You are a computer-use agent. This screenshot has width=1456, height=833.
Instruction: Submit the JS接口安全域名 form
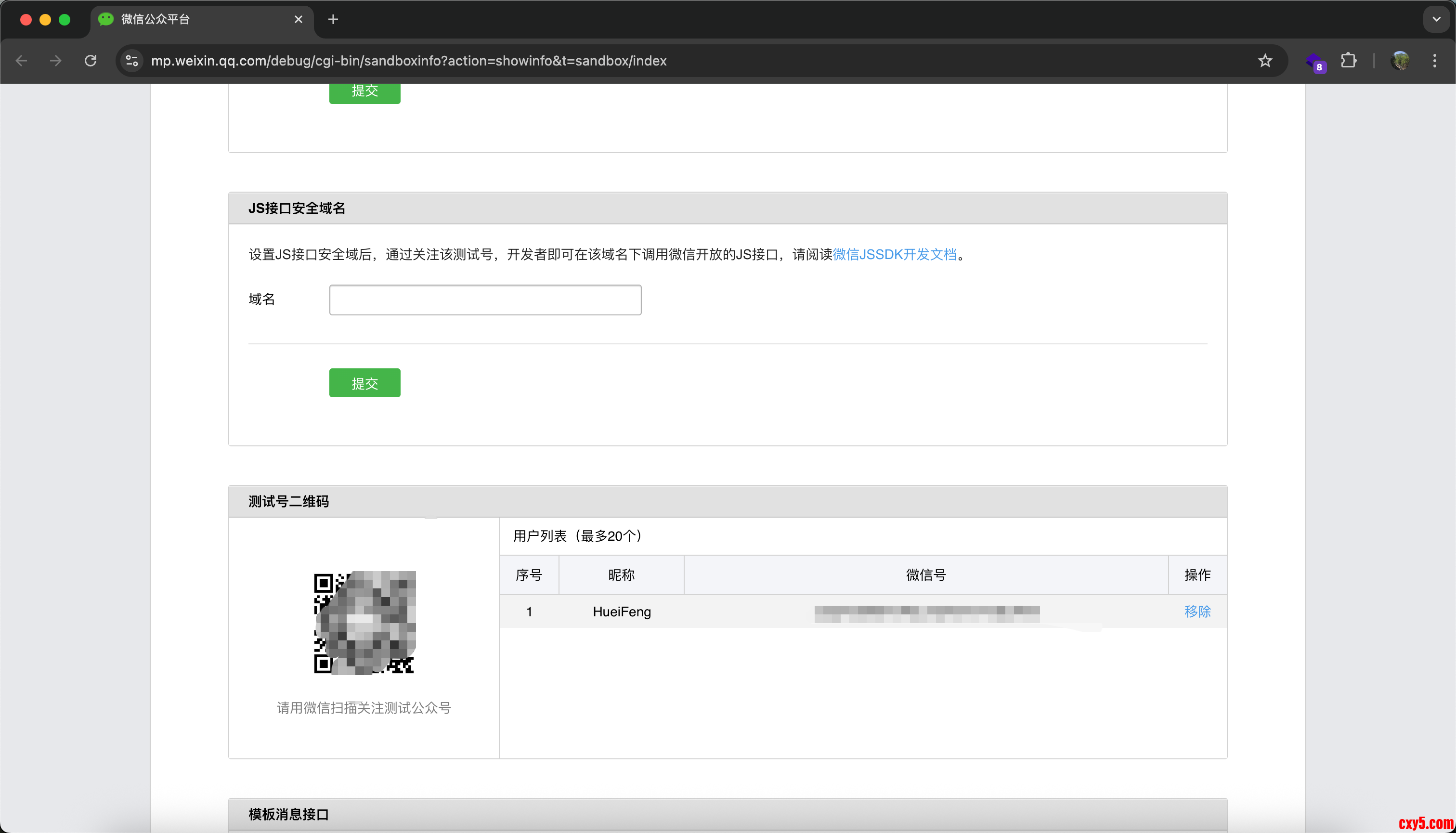click(x=364, y=383)
